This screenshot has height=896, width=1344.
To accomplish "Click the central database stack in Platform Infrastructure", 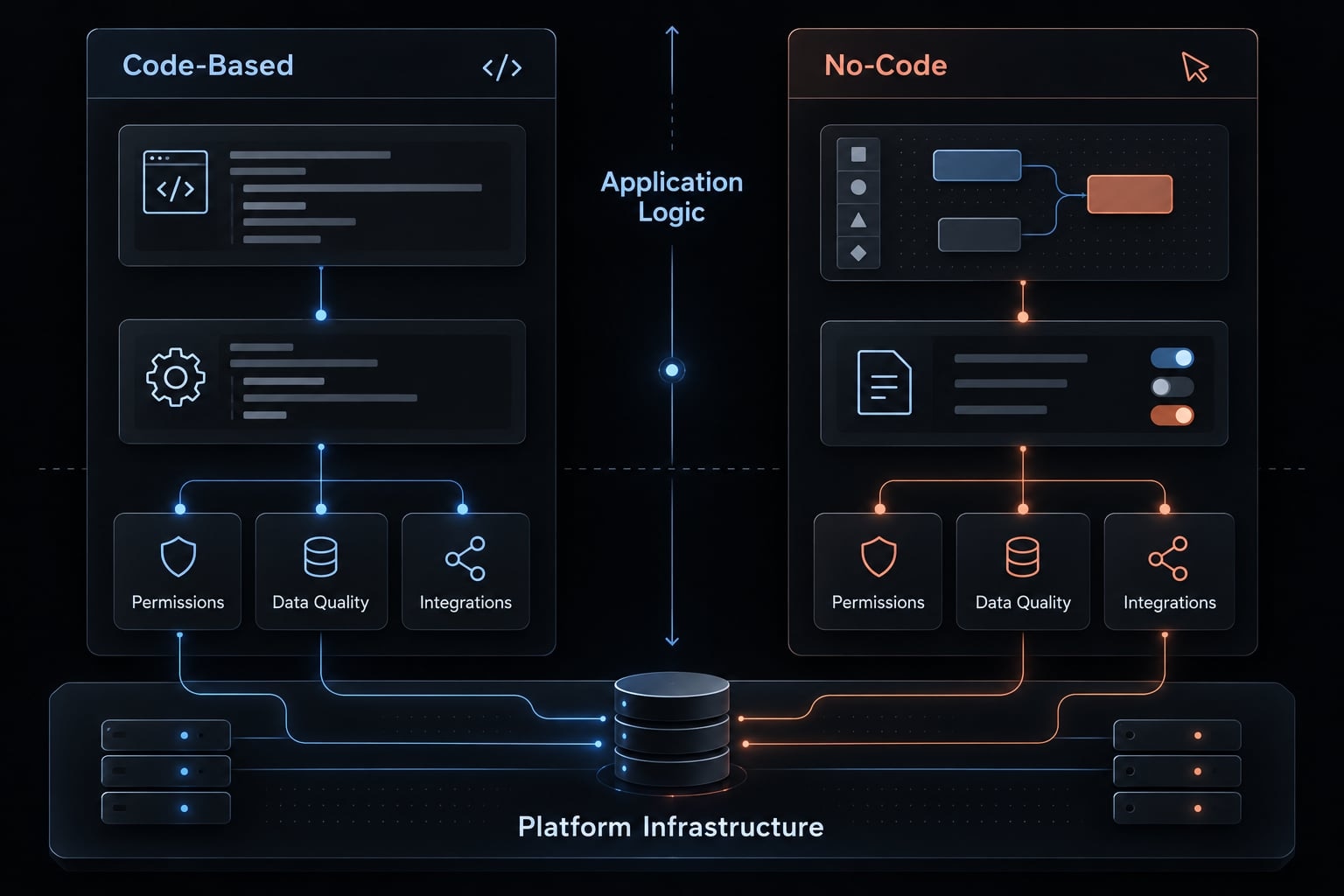I will click(672, 728).
